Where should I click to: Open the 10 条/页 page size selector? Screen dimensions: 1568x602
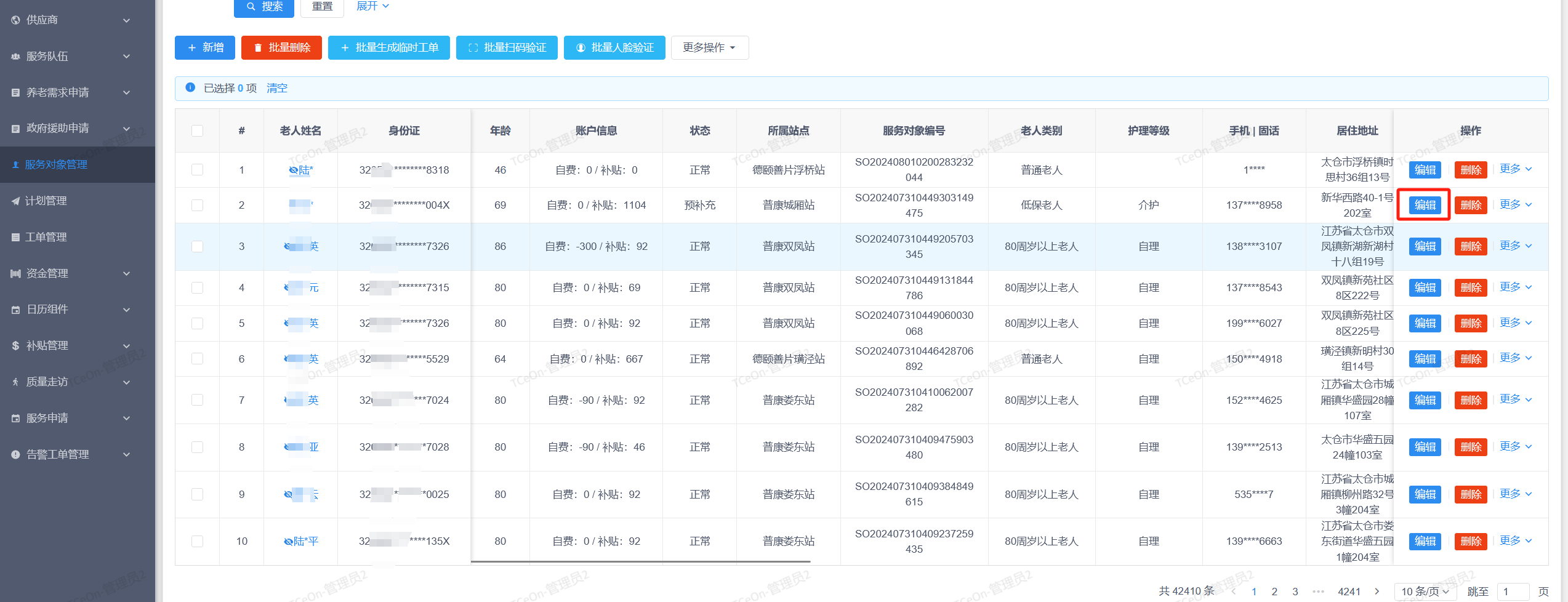1425,592
